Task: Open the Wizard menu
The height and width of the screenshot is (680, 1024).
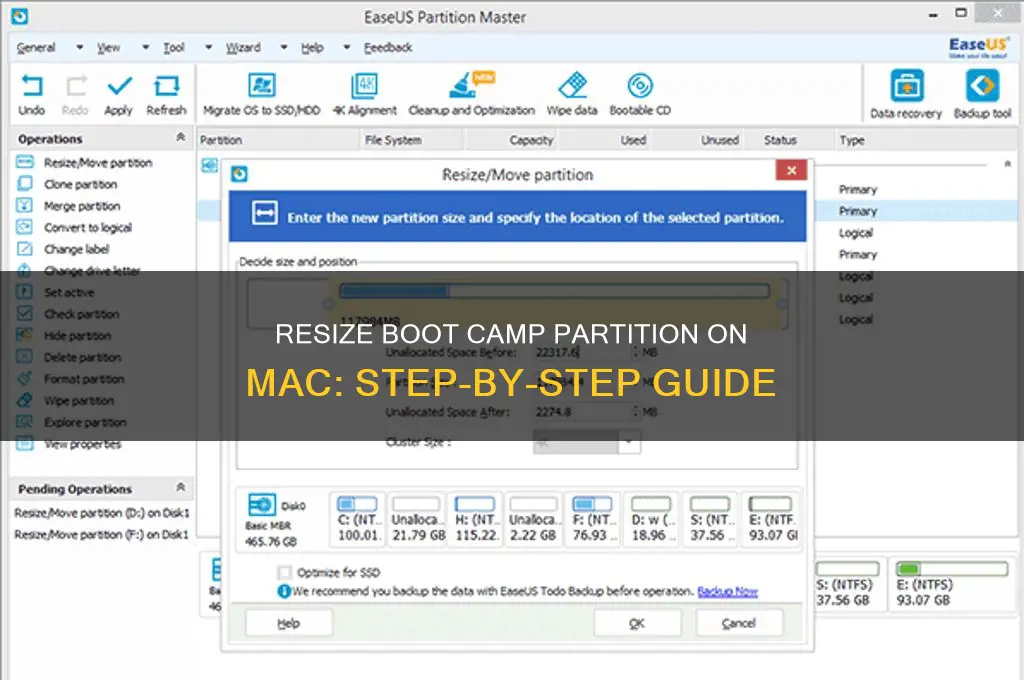Action: click(243, 47)
